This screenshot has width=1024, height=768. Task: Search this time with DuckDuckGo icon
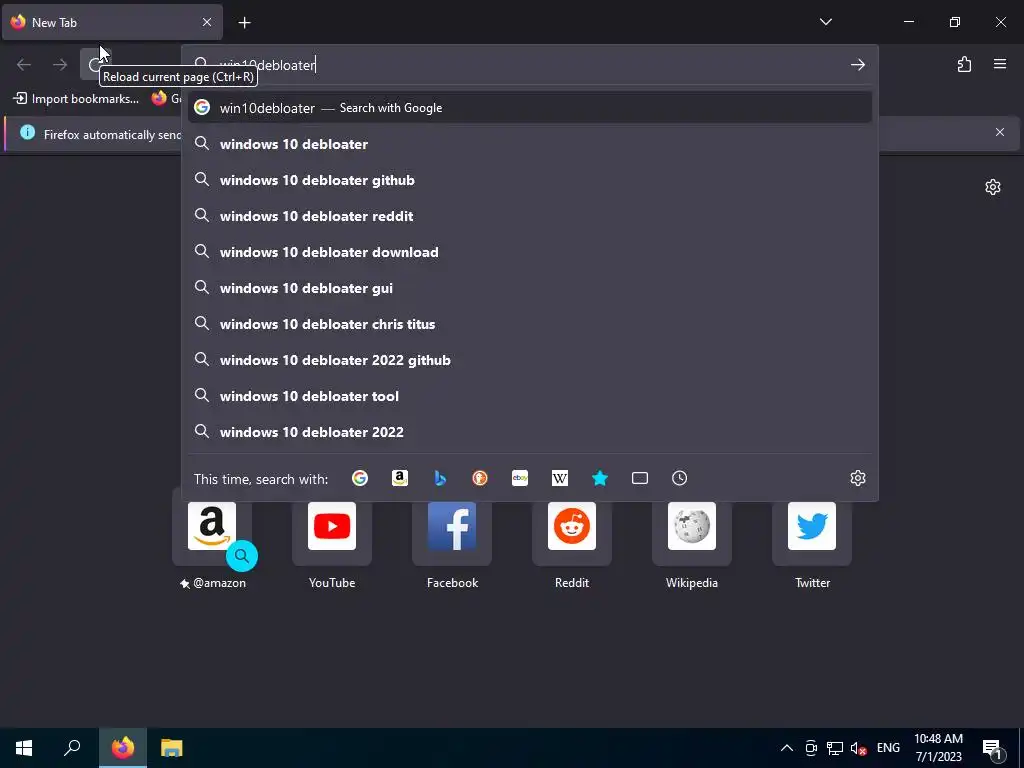tap(480, 478)
